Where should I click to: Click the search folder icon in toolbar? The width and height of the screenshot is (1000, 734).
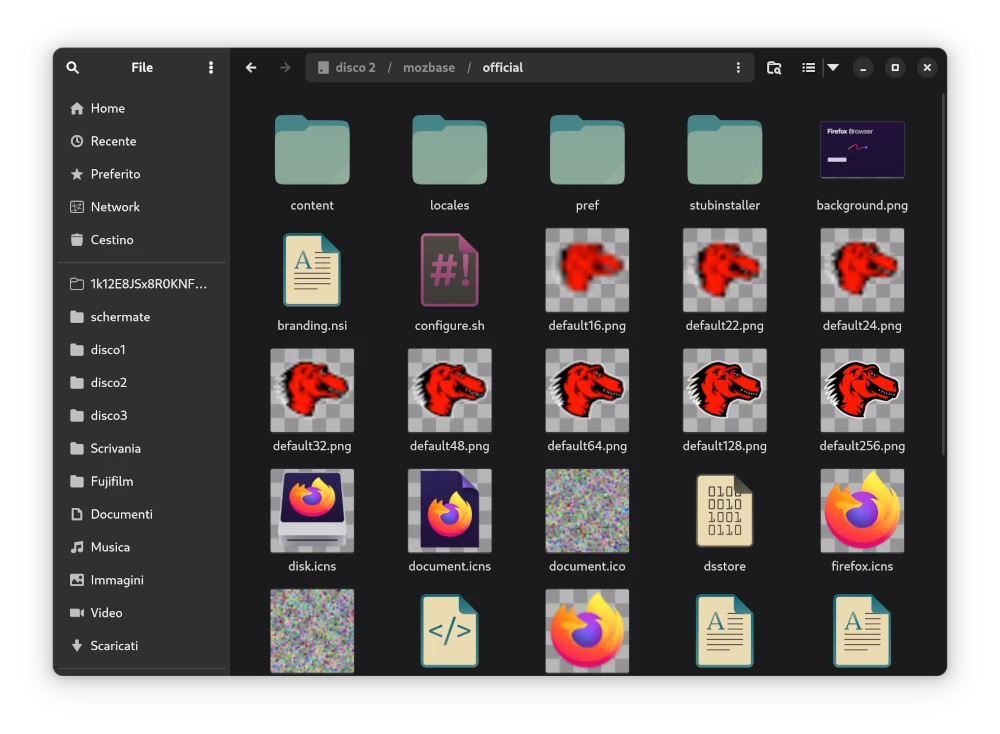tap(774, 68)
